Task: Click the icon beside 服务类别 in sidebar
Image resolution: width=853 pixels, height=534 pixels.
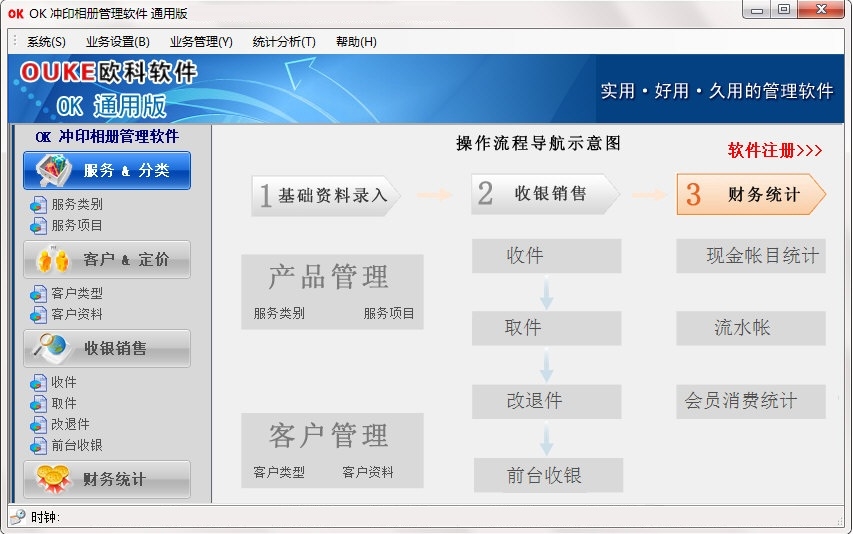Action: point(38,205)
